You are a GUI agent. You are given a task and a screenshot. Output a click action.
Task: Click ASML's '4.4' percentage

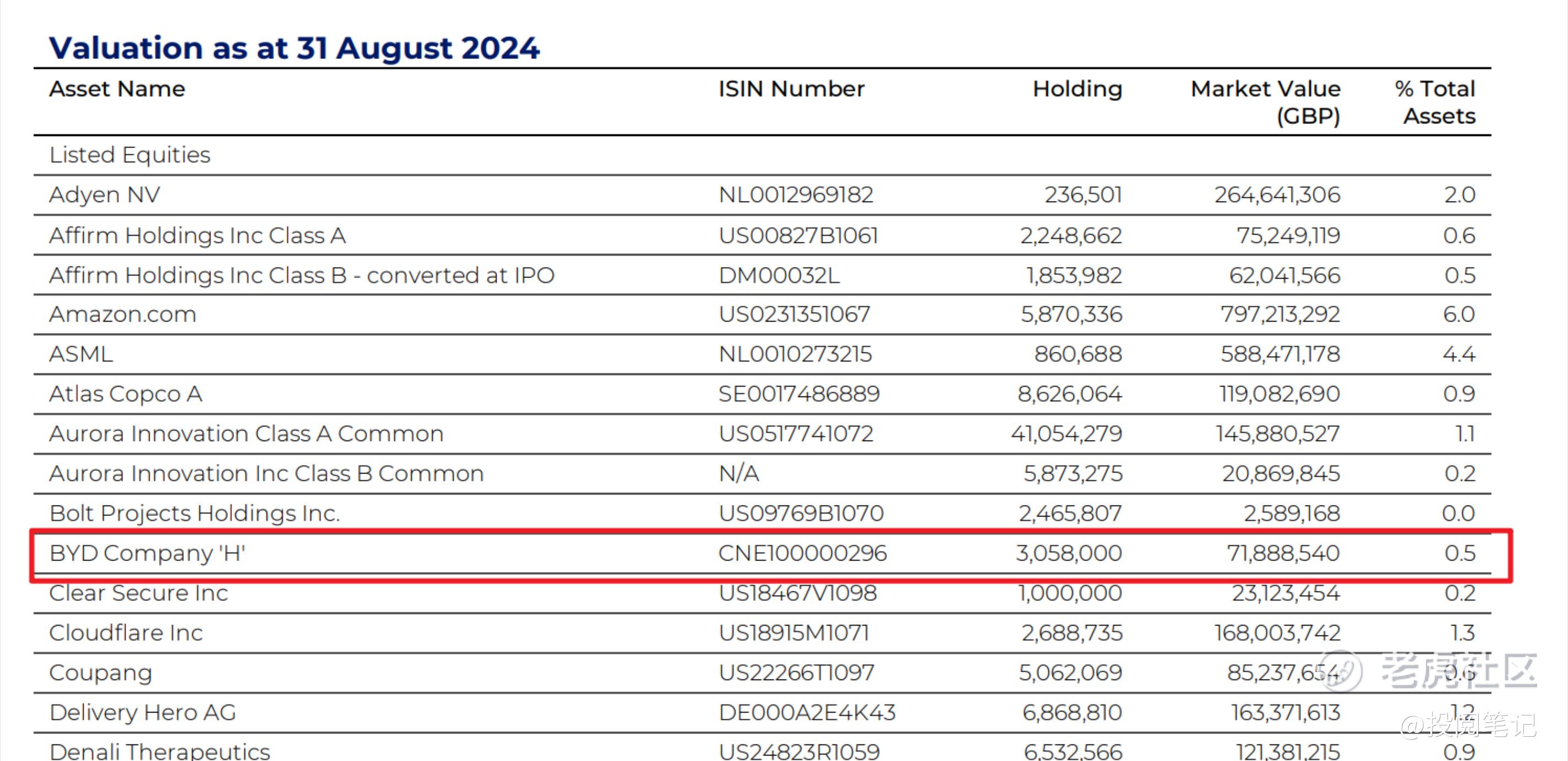click(1459, 354)
